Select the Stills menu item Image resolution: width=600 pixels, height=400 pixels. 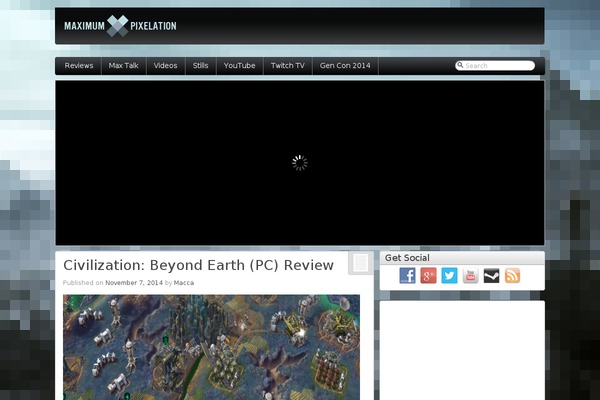201,66
